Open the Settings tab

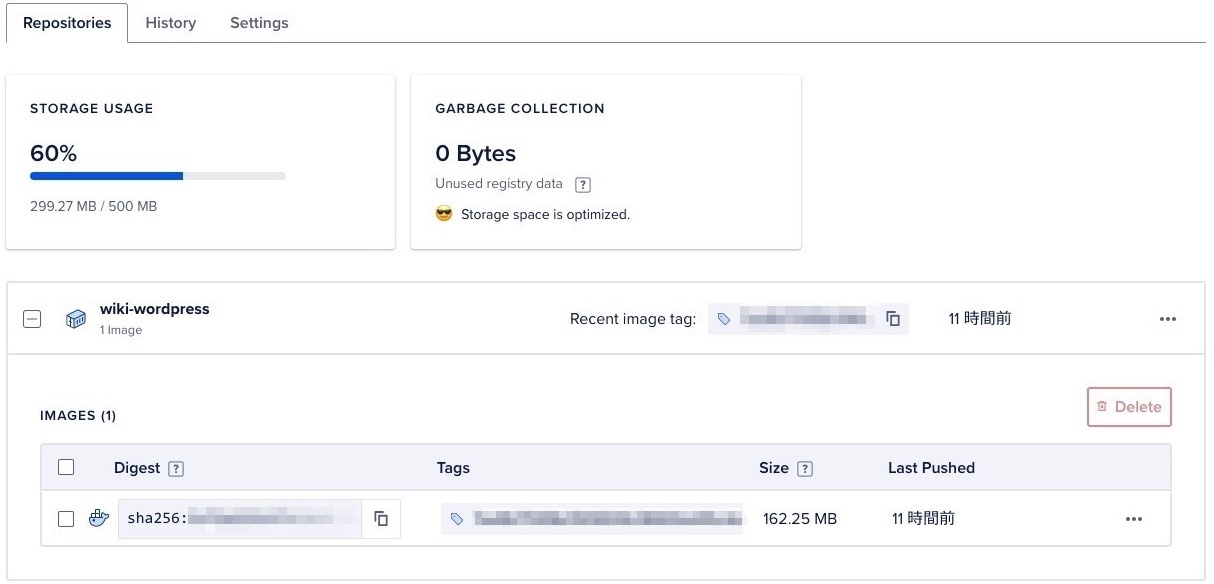(x=259, y=23)
